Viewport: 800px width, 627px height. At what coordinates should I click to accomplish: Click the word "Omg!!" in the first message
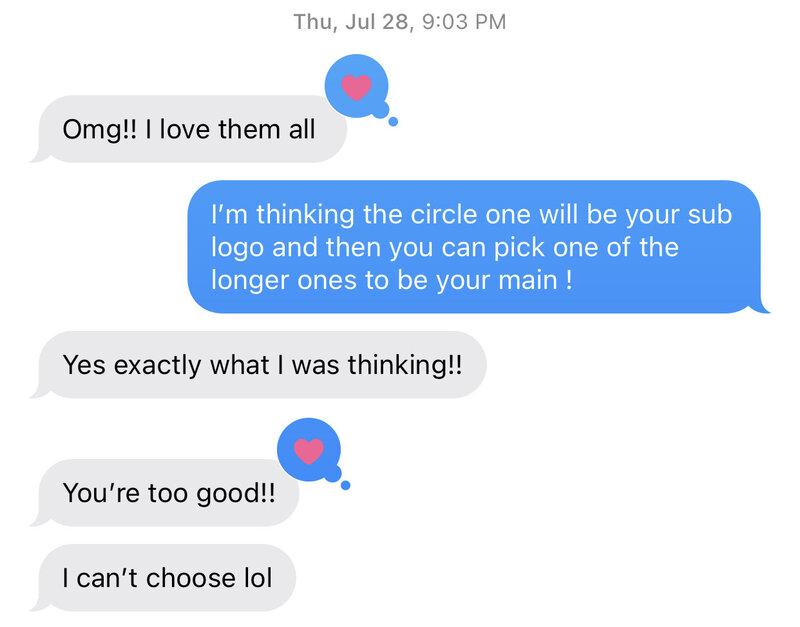click(x=99, y=131)
